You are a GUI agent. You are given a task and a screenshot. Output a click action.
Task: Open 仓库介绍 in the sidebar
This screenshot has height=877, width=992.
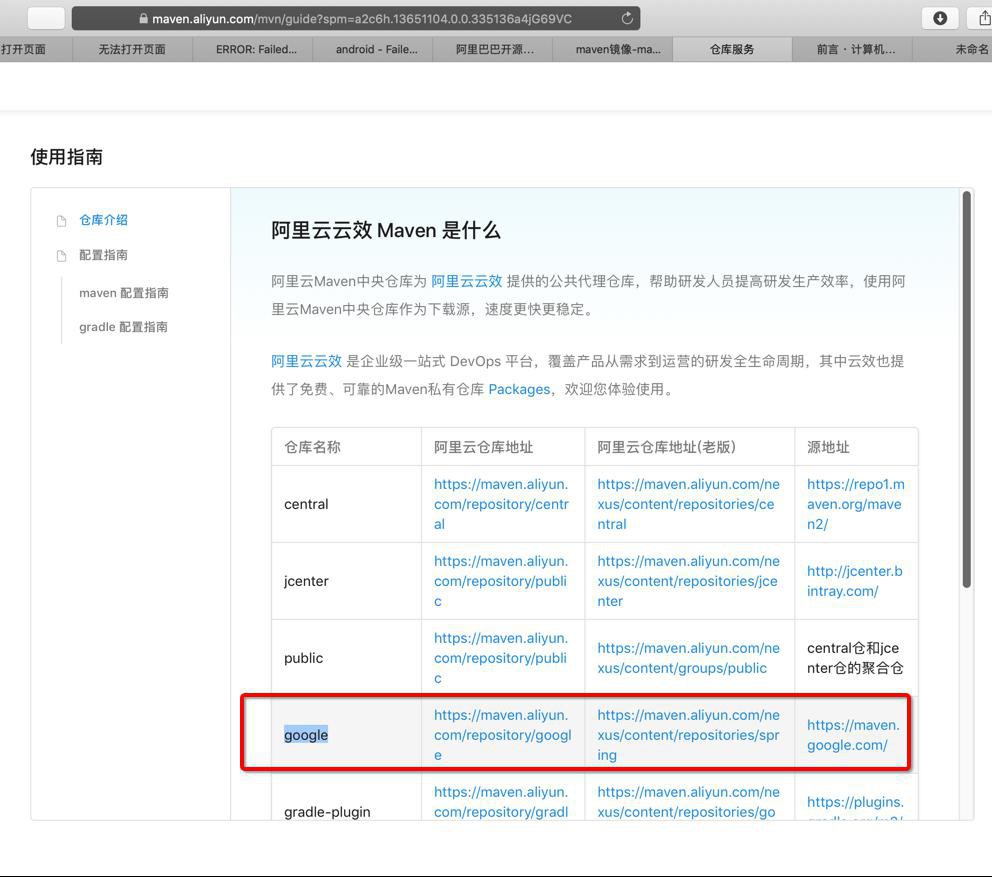[x=103, y=220]
